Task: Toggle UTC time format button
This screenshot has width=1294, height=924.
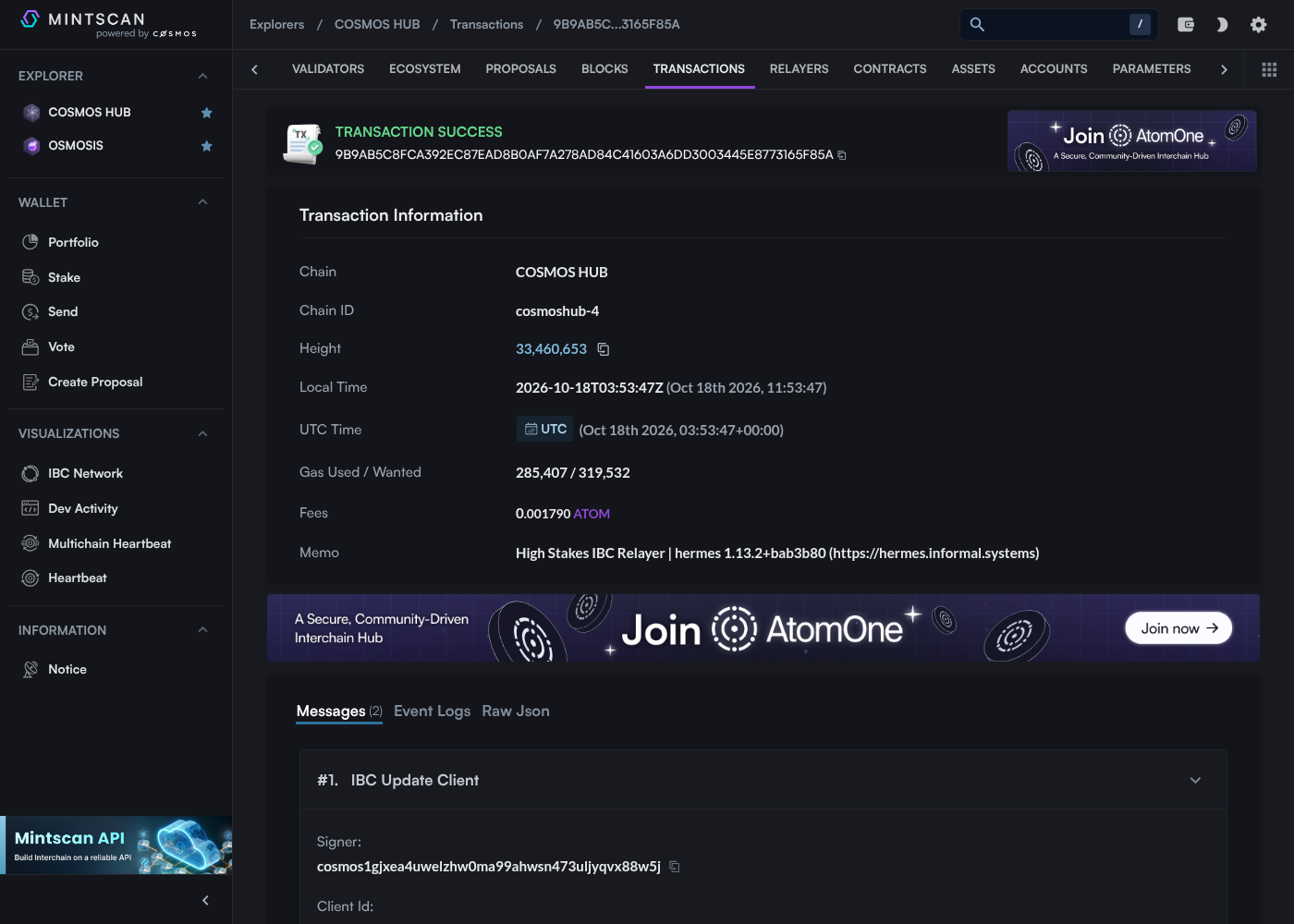Action: 545,430
